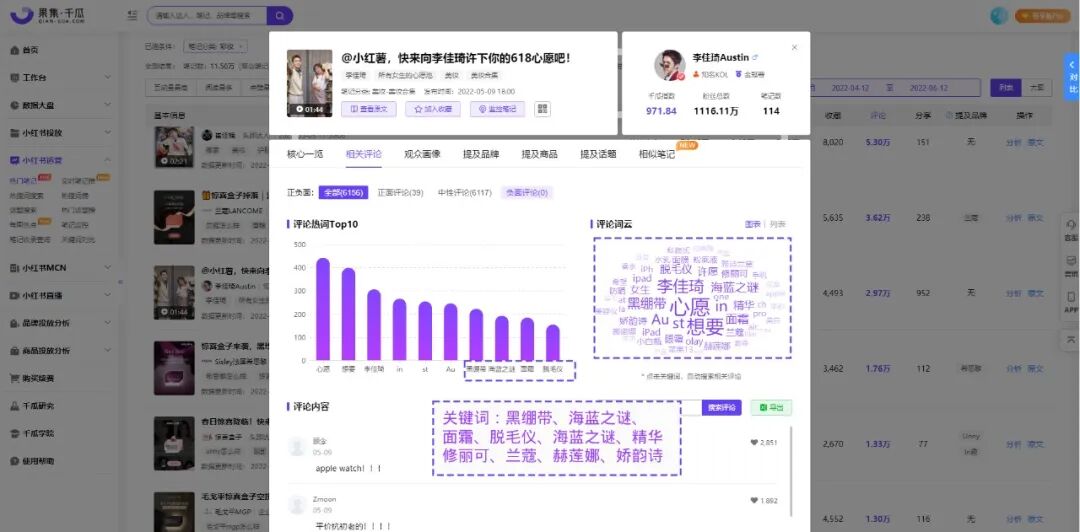Screen dimensions: 1080x532
Task: Expand the 商品投放分析 sidebar section
Action: tap(61, 350)
